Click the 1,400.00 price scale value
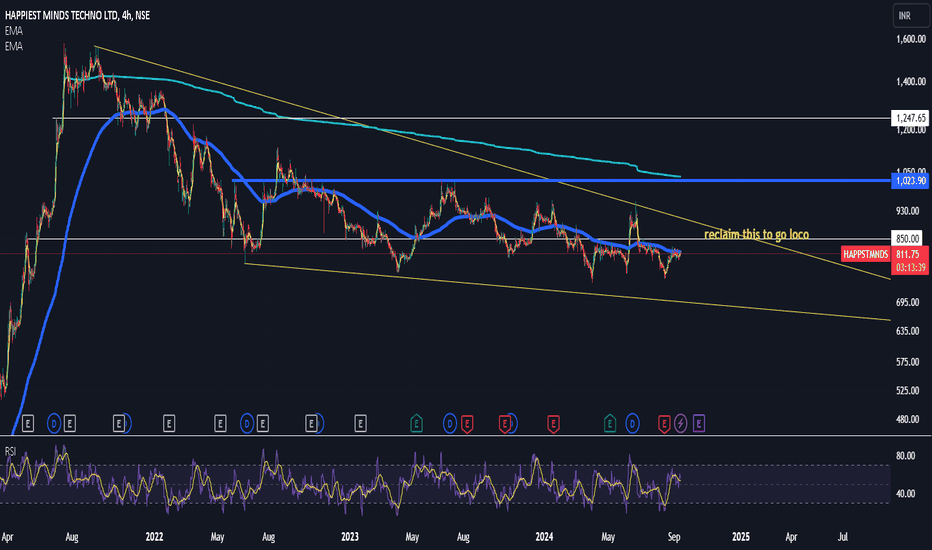This screenshot has height=550, width=932. [911, 81]
